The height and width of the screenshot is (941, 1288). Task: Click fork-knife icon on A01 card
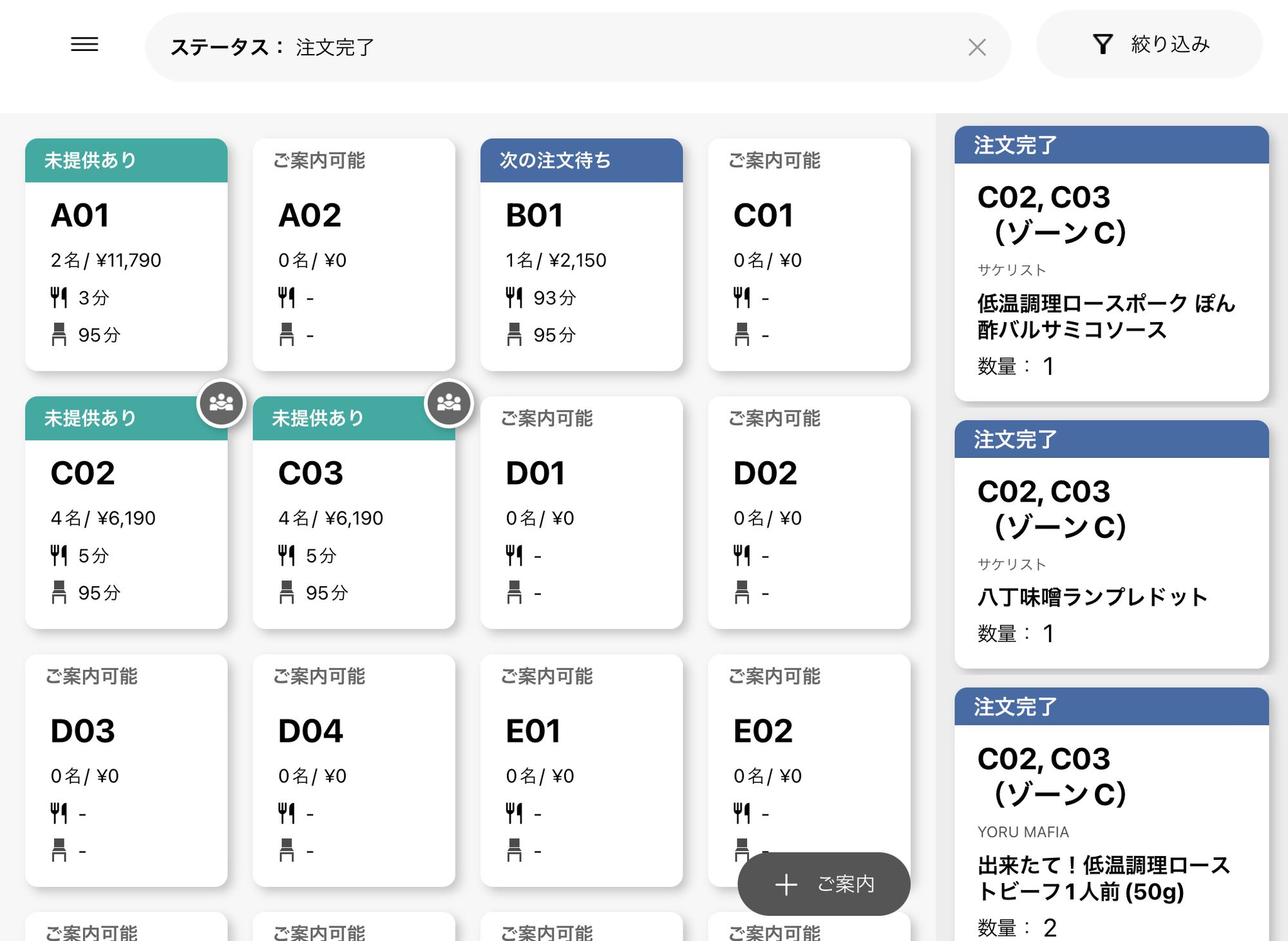(x=59, y=298)
